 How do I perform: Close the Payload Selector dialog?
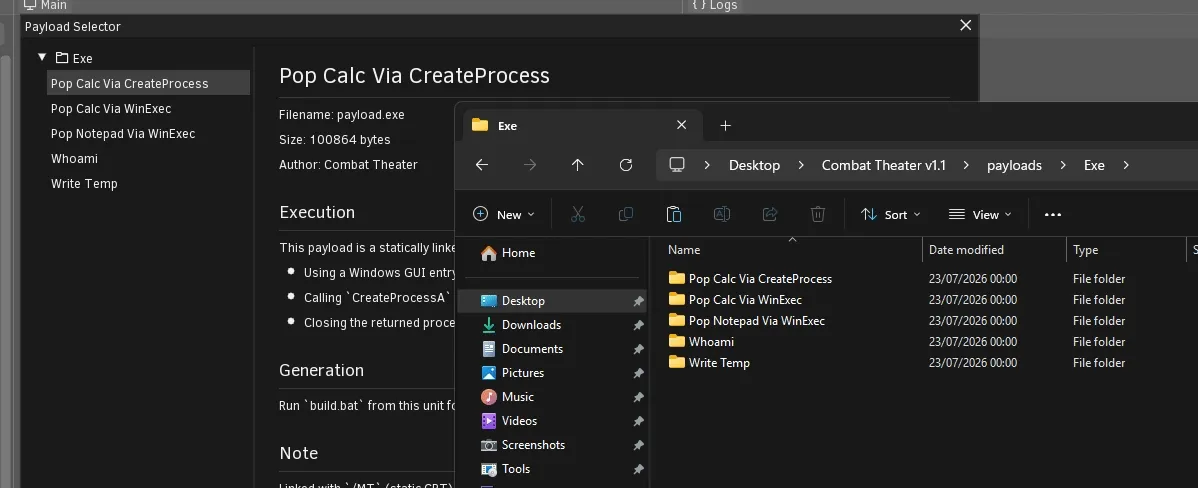coord(966,25)
